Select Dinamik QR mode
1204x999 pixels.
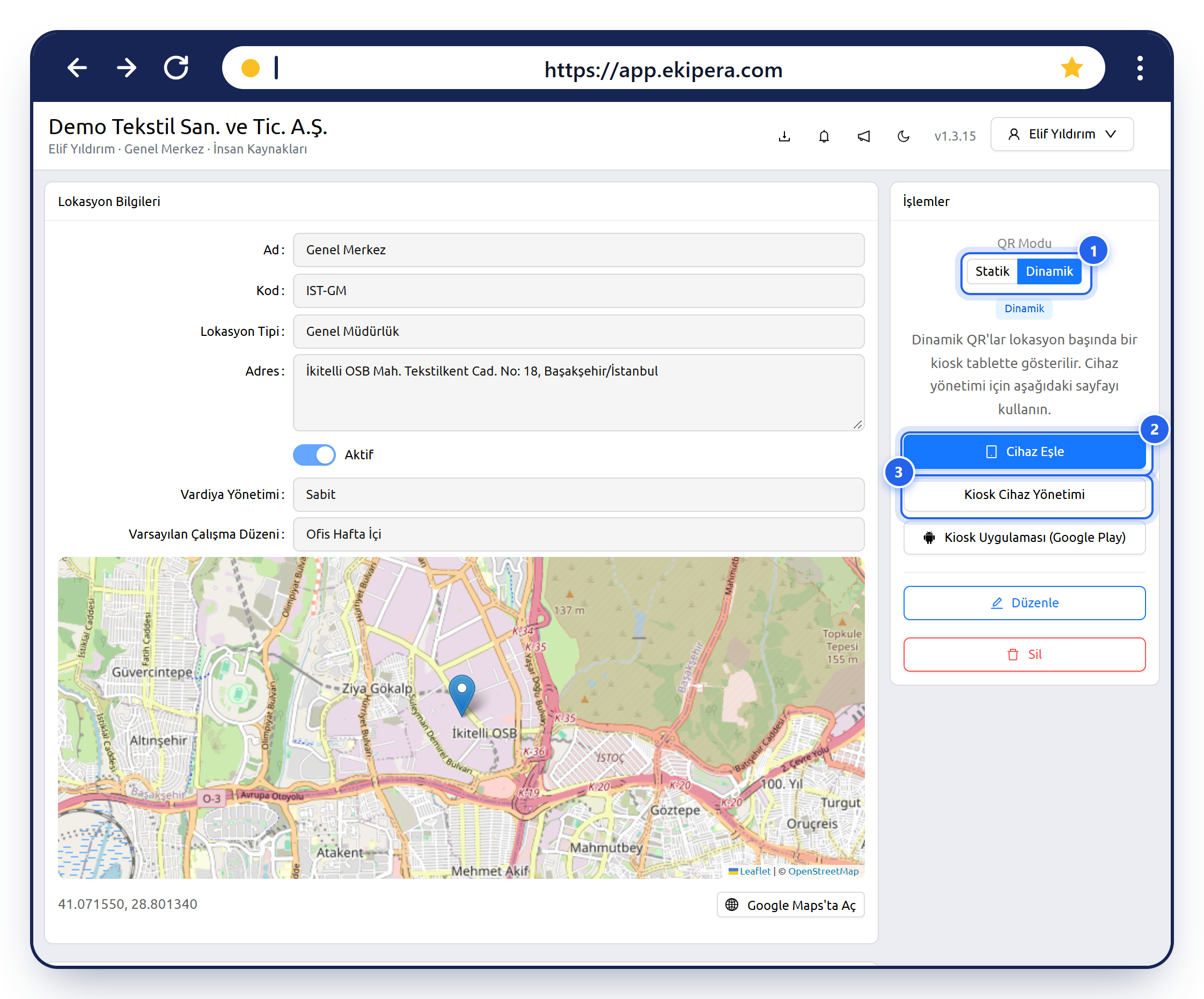(1049, 271)
